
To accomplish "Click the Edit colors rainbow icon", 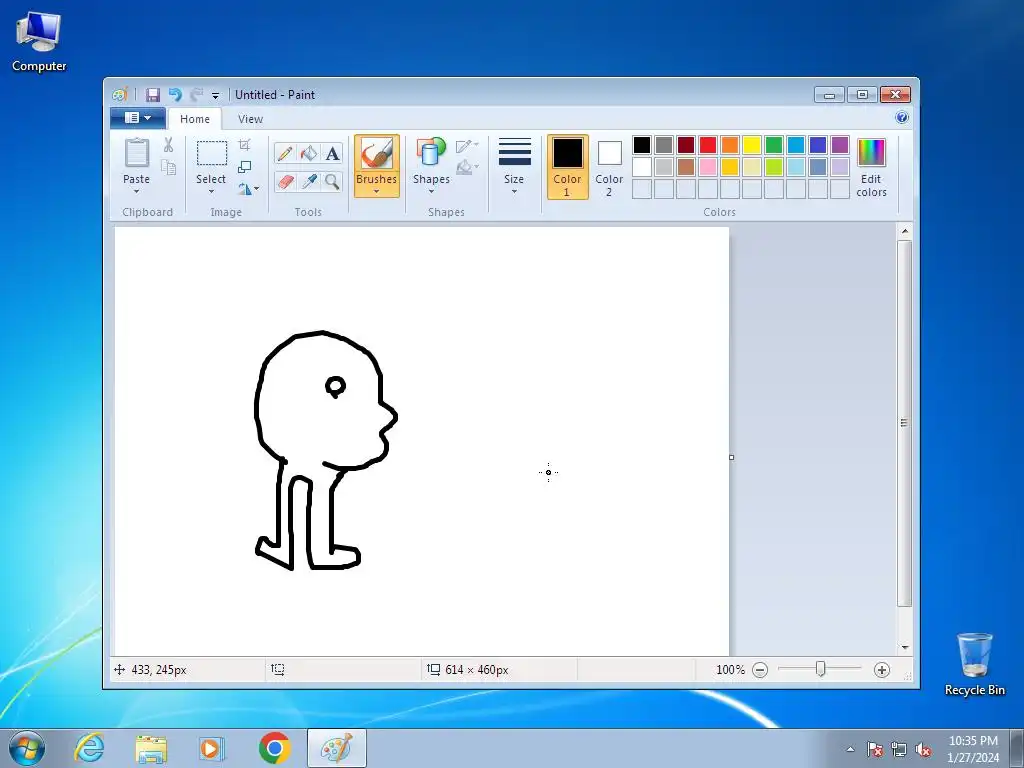I will (x=871, y=153).
